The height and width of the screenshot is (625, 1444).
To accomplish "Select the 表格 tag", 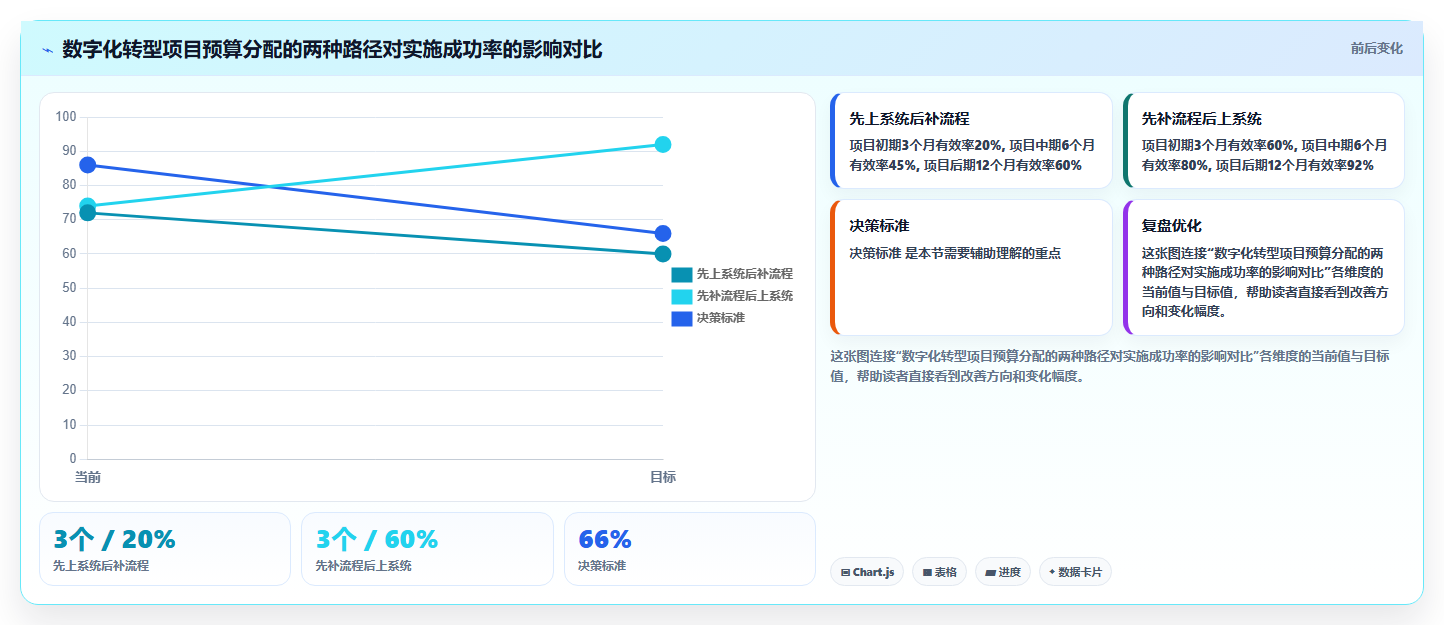I will coord(939,572).
